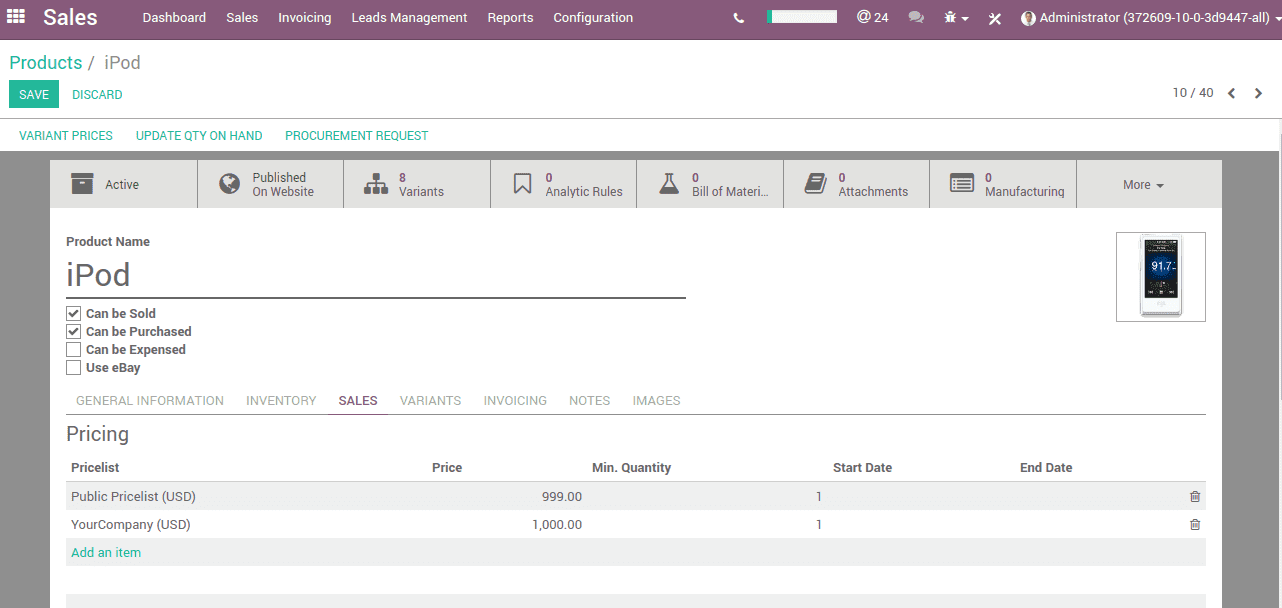Screen dimensions: 1282x608
Task: Open the Dashboard menu
Action: pyautogui.click(x=174, y=18)
